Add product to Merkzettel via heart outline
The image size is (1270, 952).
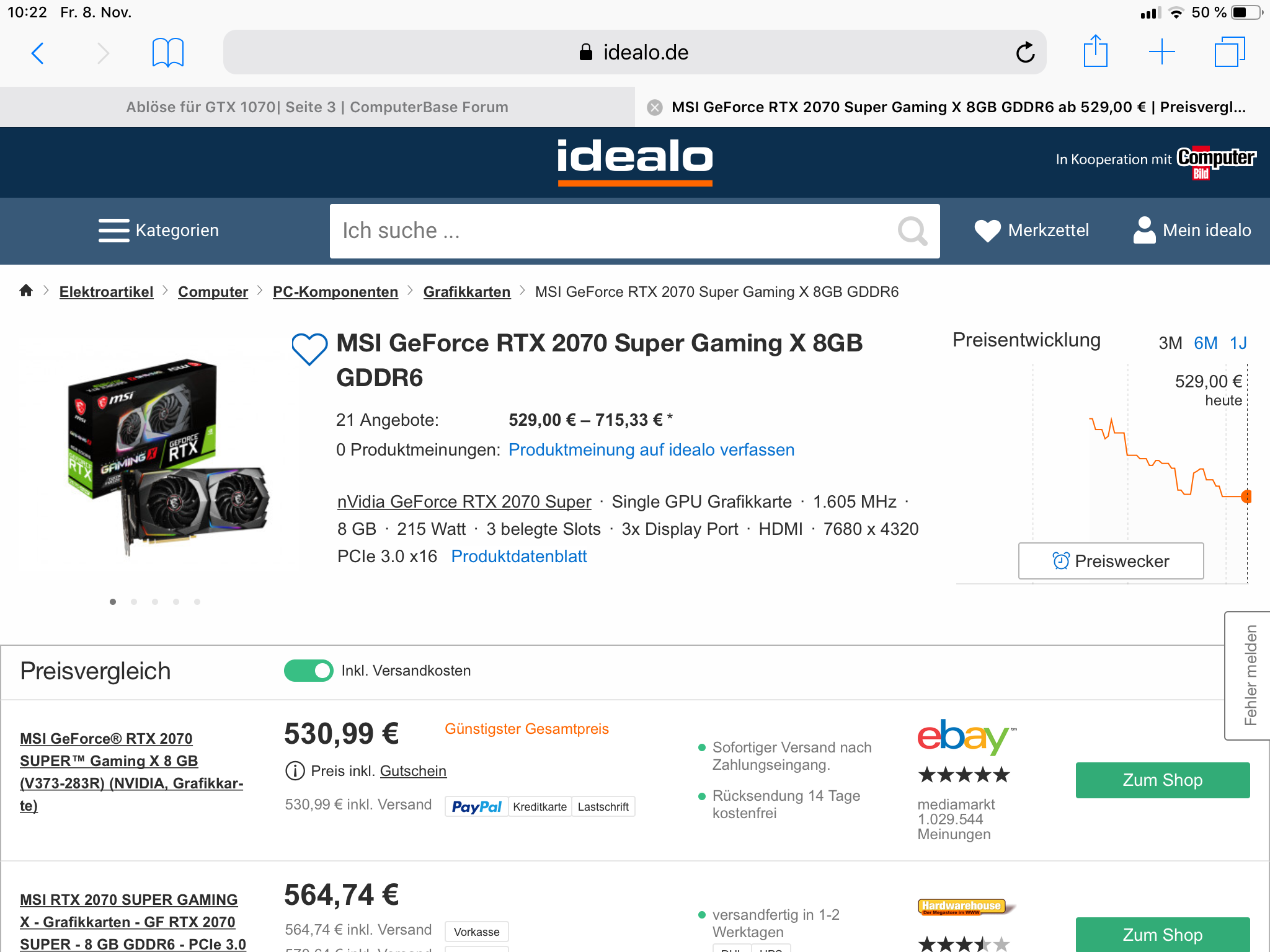tap(309, 349)
